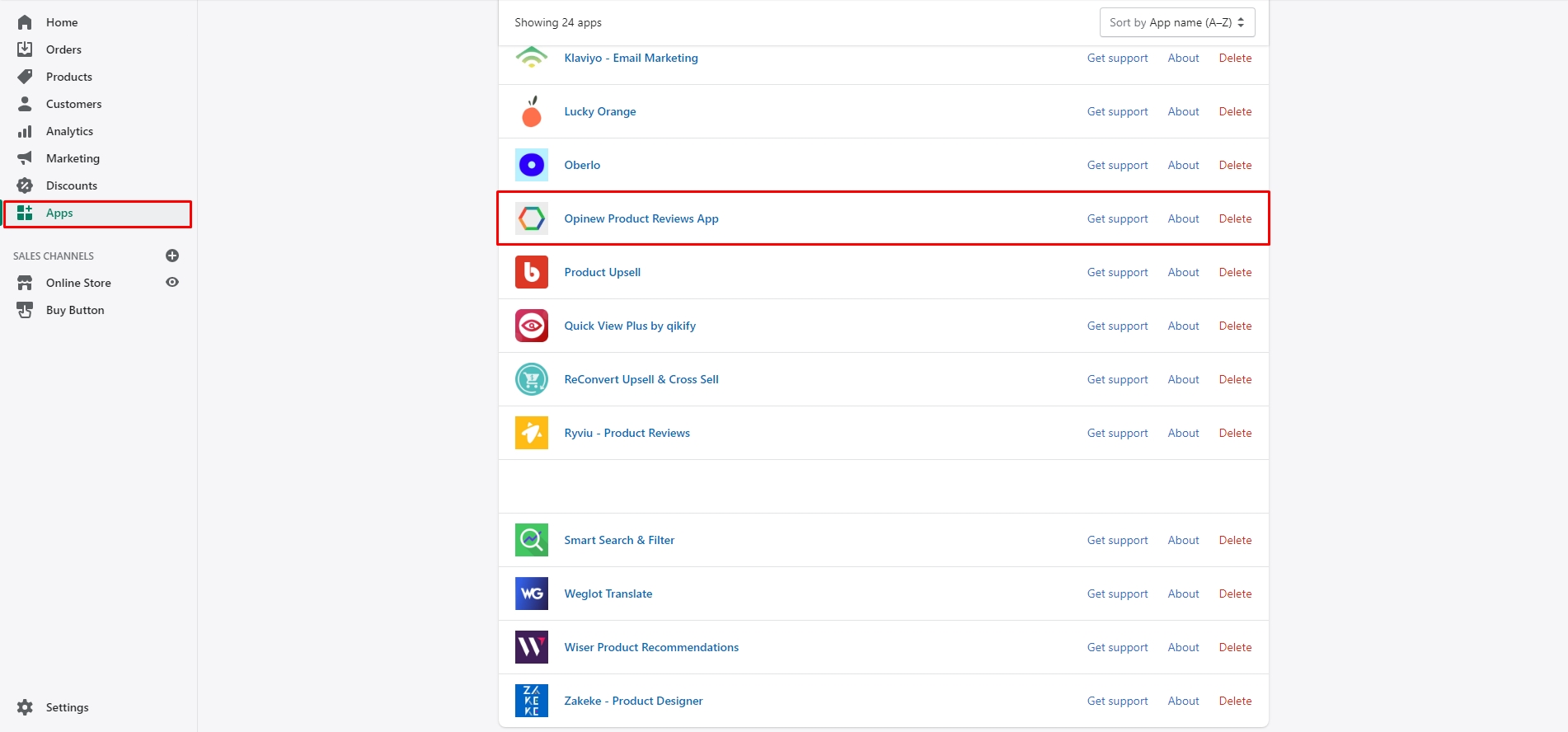
Task: Click the Apps grid icon
Action: pyautogui.click(x=25, y=213)
